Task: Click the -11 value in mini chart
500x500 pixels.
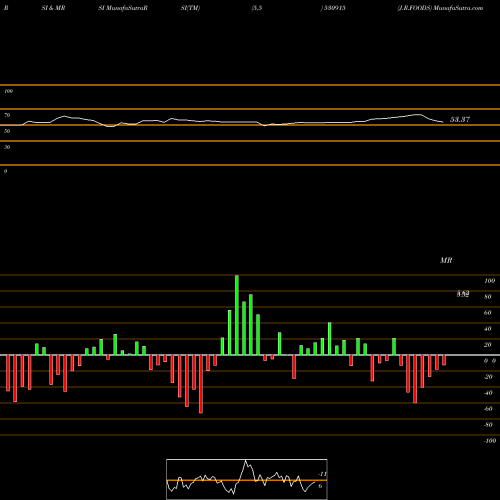Action: pyautogui.click(x=322, y=474)
